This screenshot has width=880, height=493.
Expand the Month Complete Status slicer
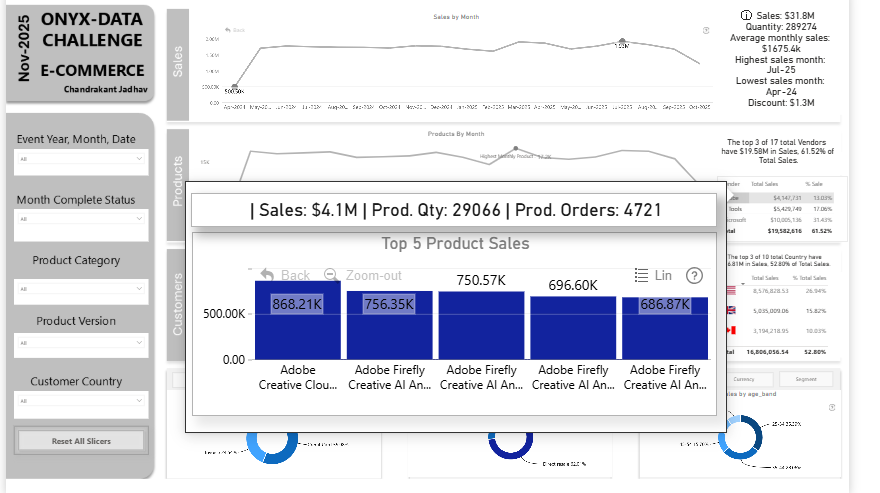click(x=82, y=219)
